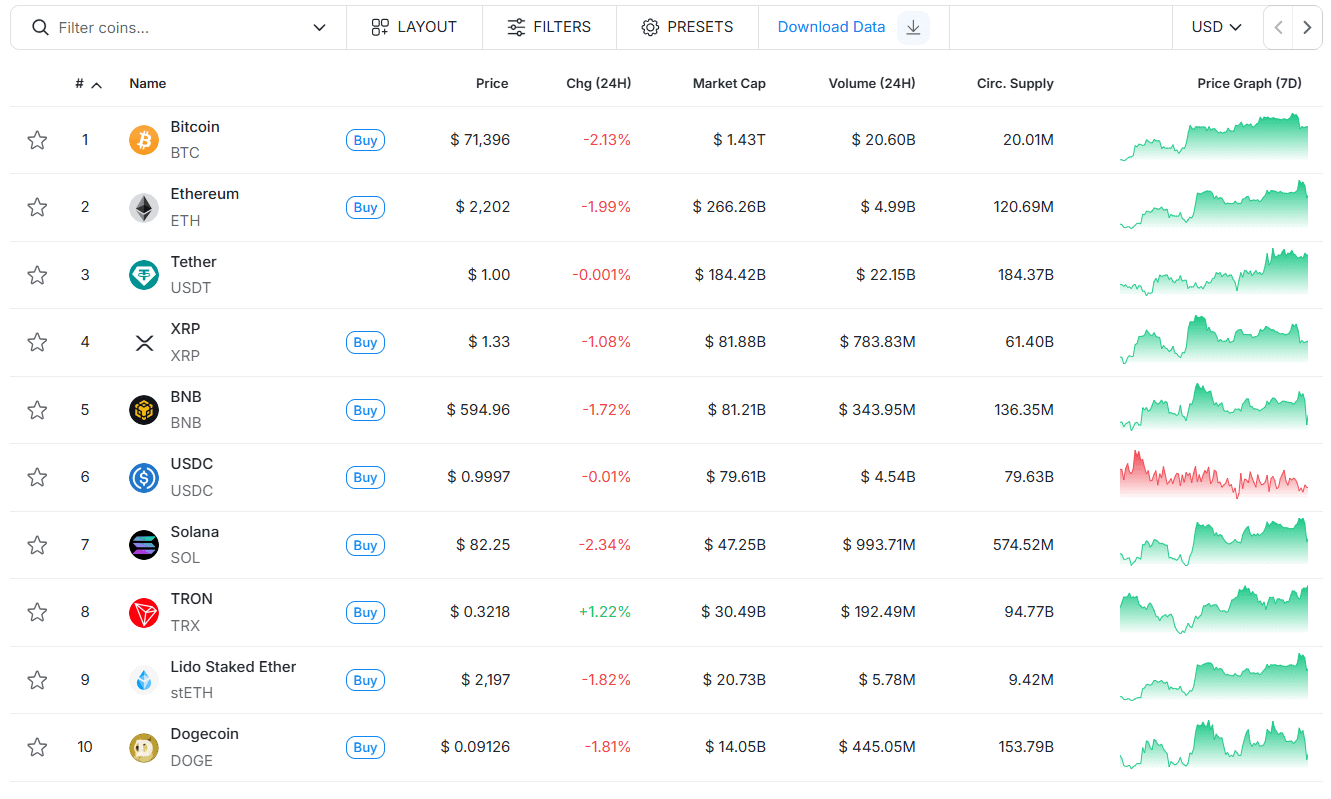Click the Buy button for Ethereum

click(x=365, y=208)
